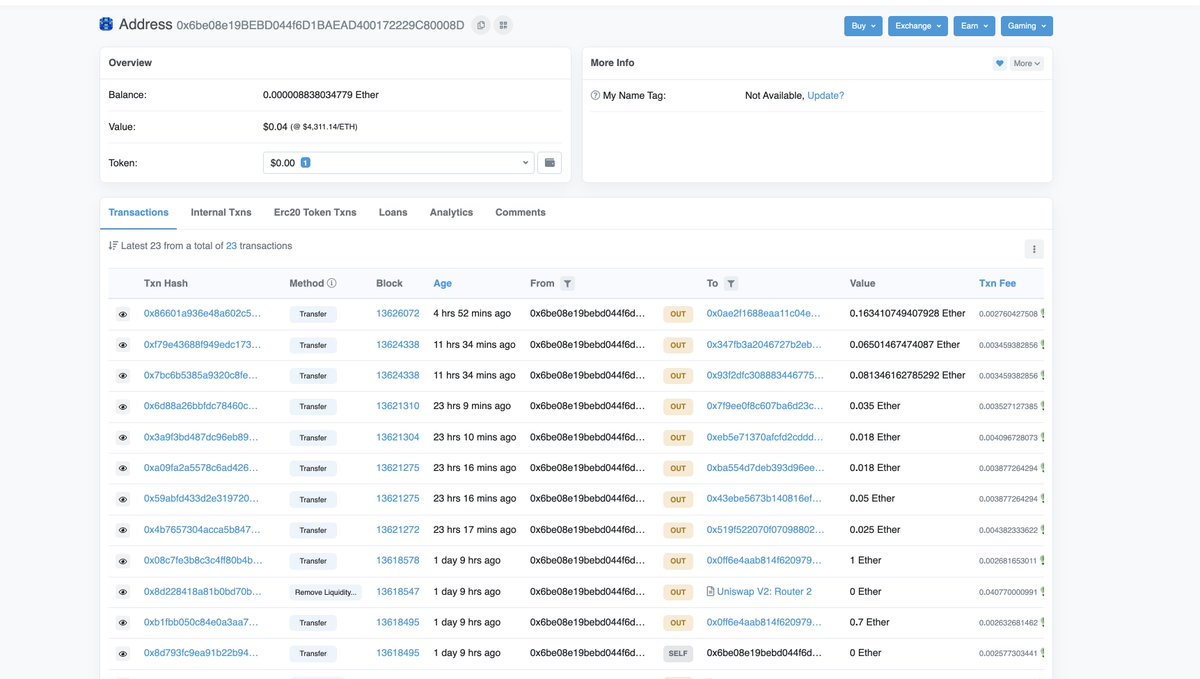Switch to Internal Txns tab

221,213
